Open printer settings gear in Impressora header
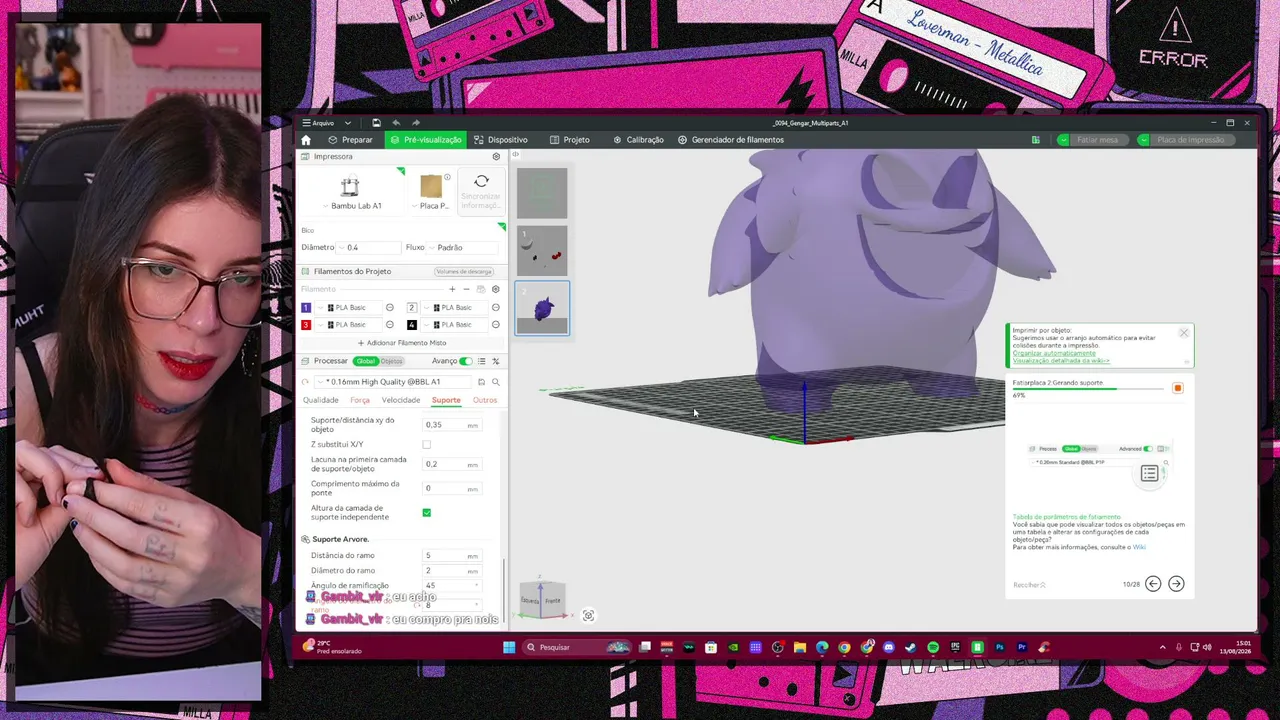The image size is (1280, 720). coord(496,157)
